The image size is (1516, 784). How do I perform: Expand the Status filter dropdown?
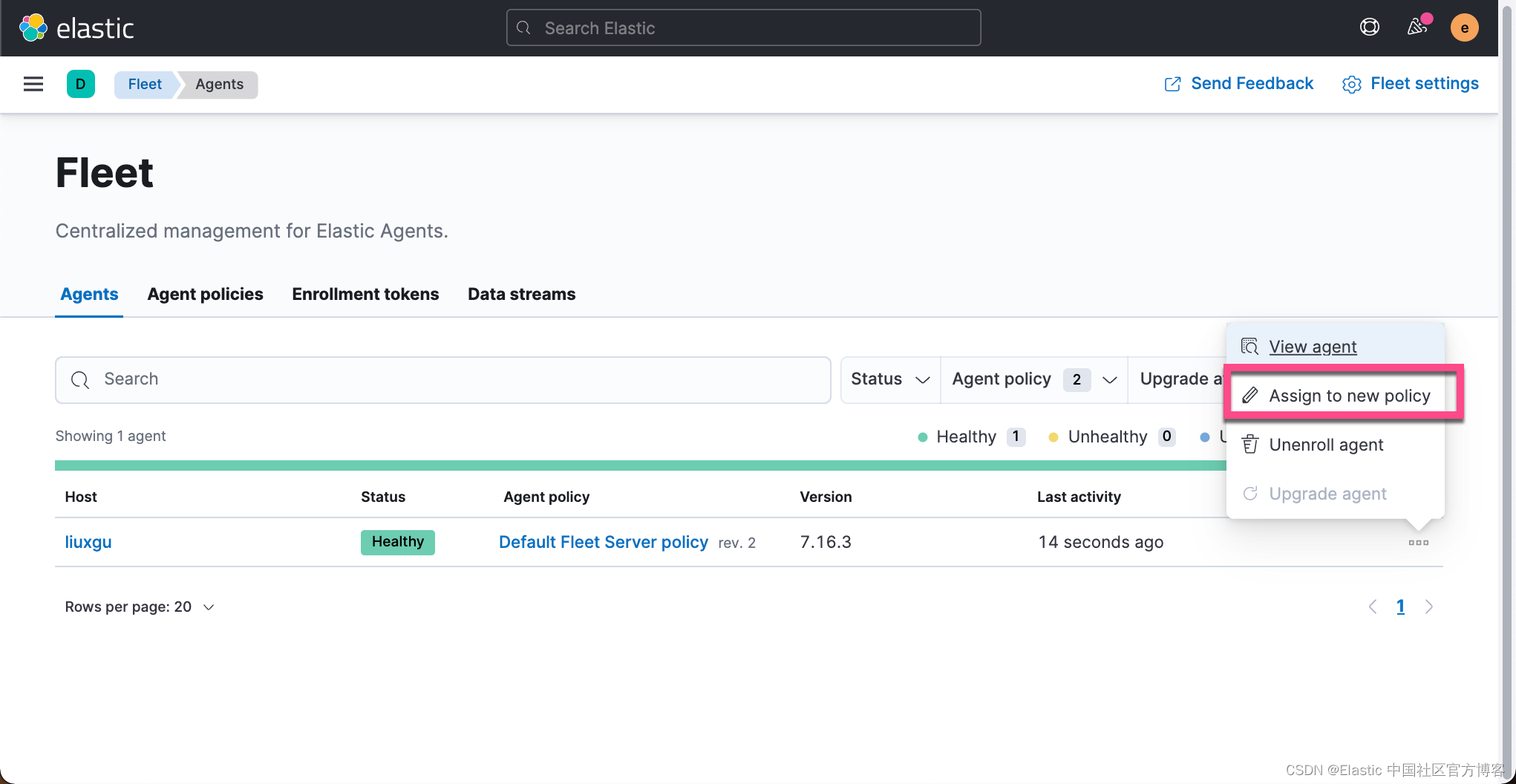[x=890, y=379]
